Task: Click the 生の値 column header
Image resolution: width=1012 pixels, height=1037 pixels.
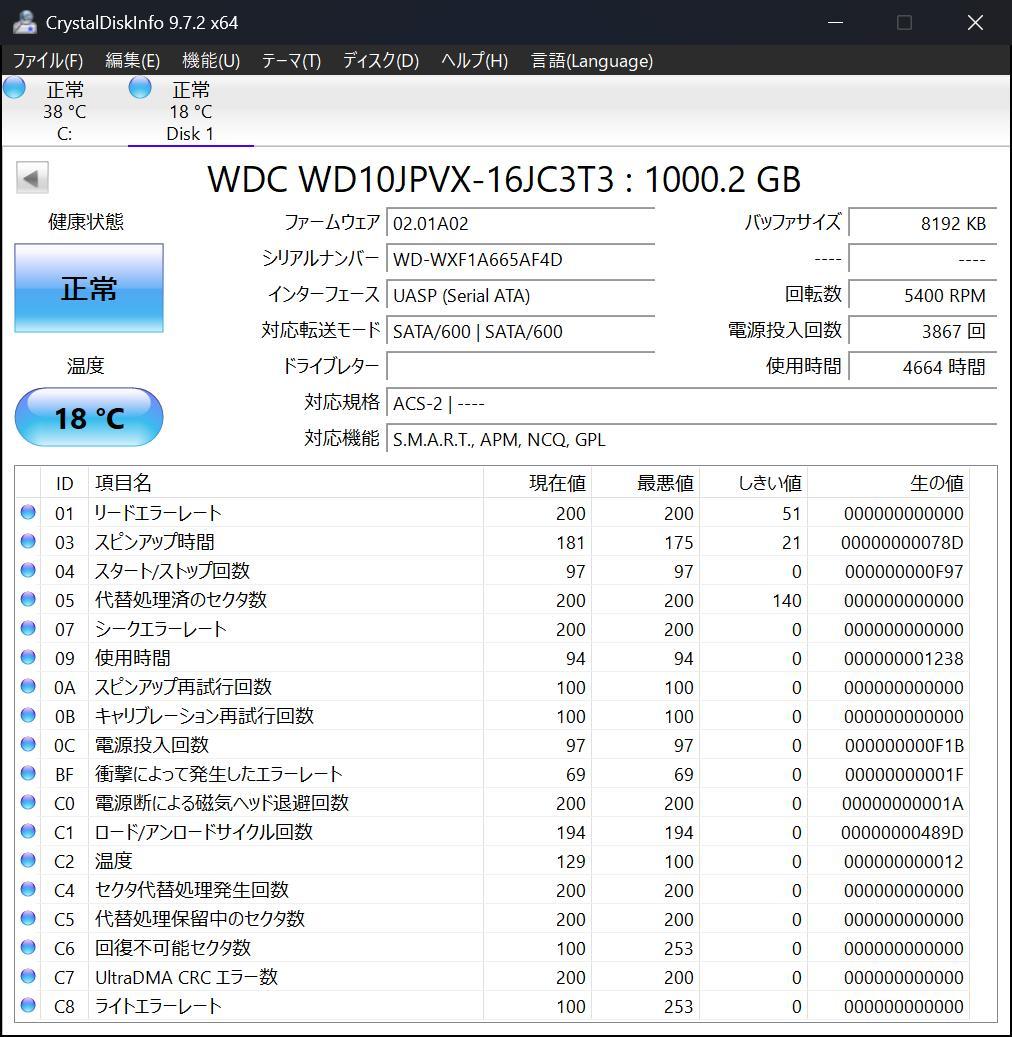Action: point(888,483)
